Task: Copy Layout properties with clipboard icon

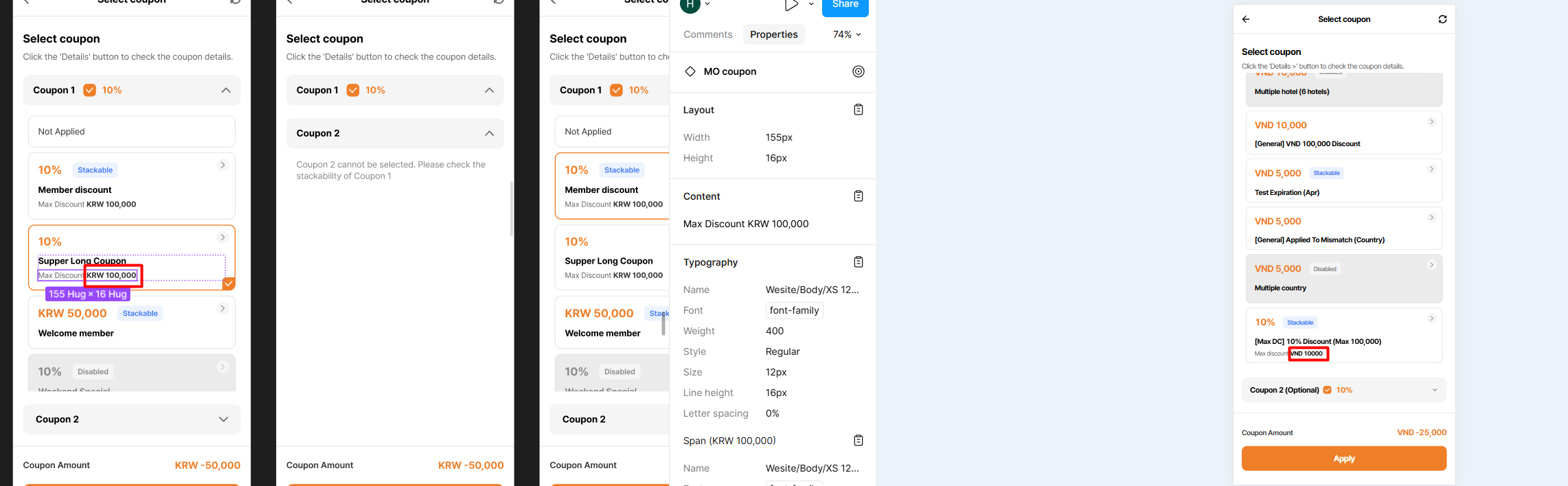Action: pos(859,110)
